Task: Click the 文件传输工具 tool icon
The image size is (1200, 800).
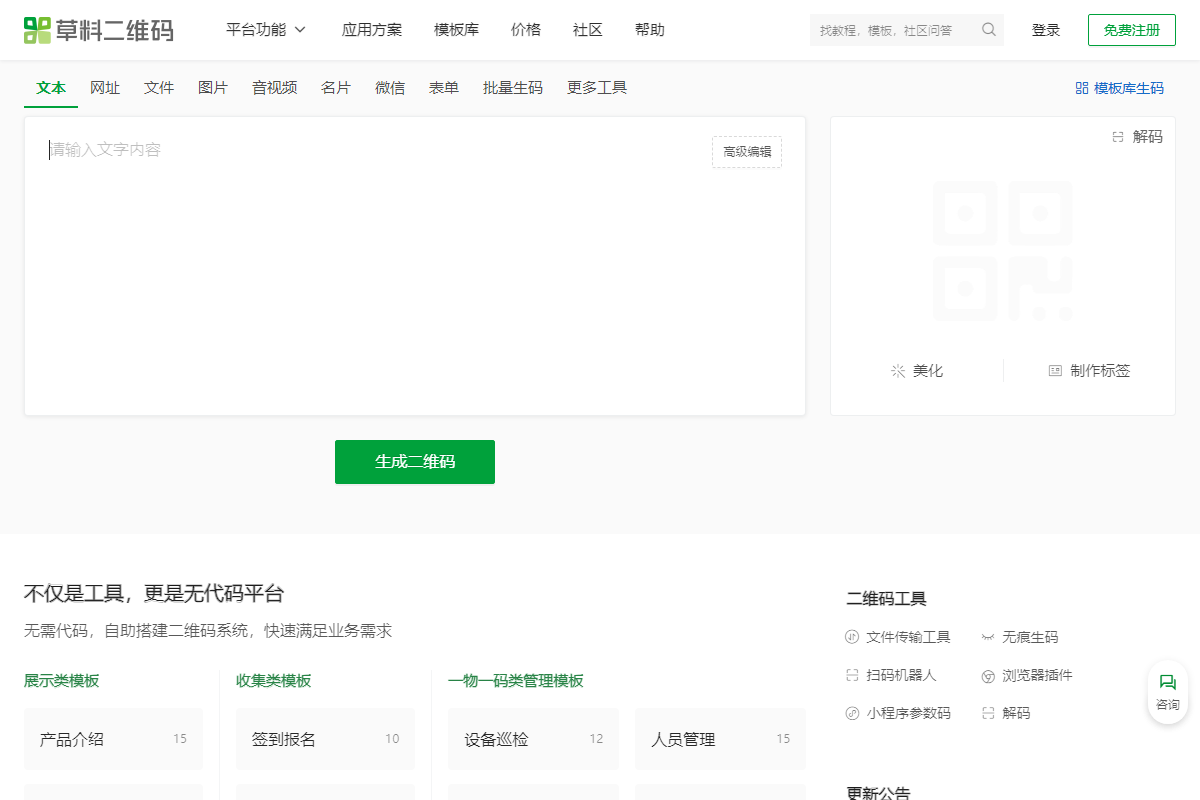Action: [850, 637]
